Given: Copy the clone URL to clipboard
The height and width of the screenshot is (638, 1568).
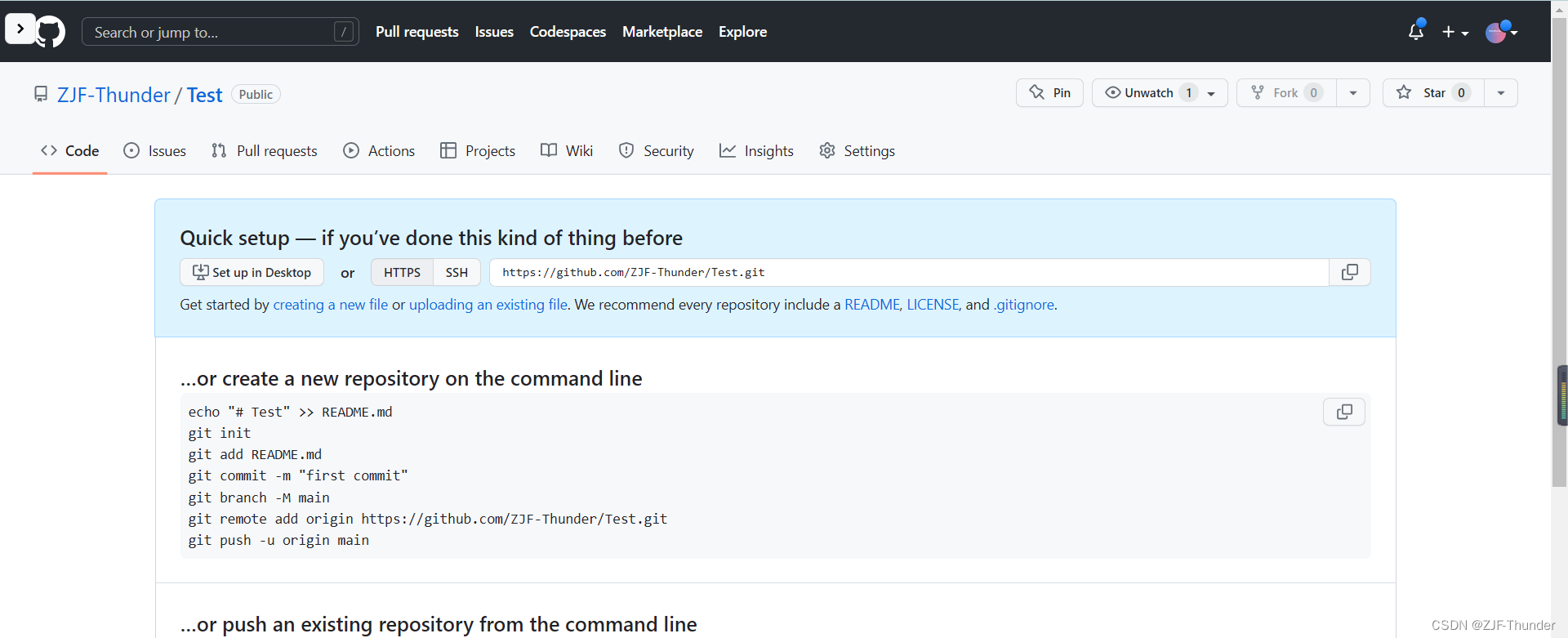Looking at the screenshot, I should pos(1350,272).
